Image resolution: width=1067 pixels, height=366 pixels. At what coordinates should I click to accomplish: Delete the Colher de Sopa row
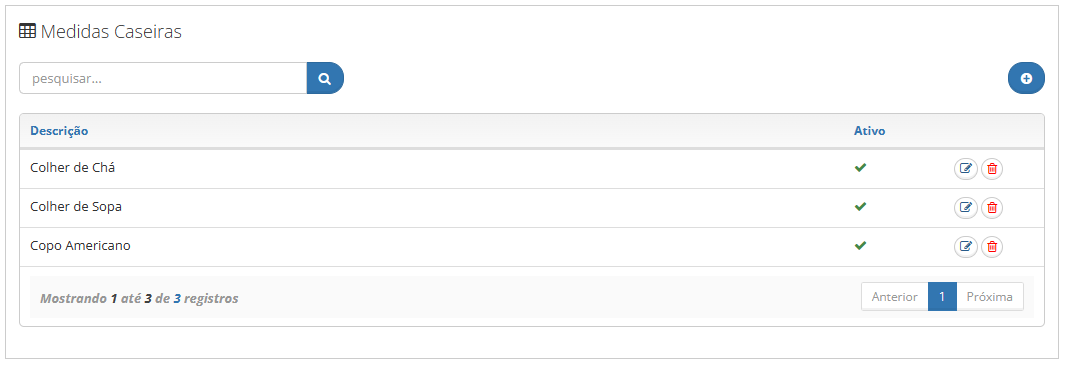point(991,207)
